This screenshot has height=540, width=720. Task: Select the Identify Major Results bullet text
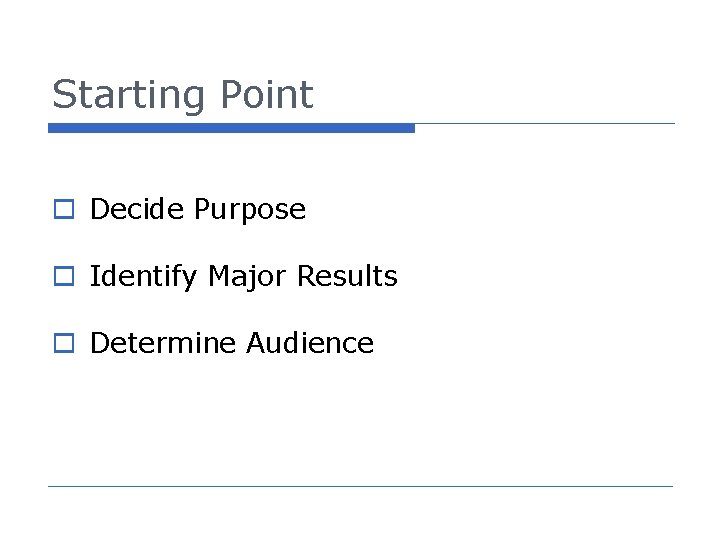(244, 277)
